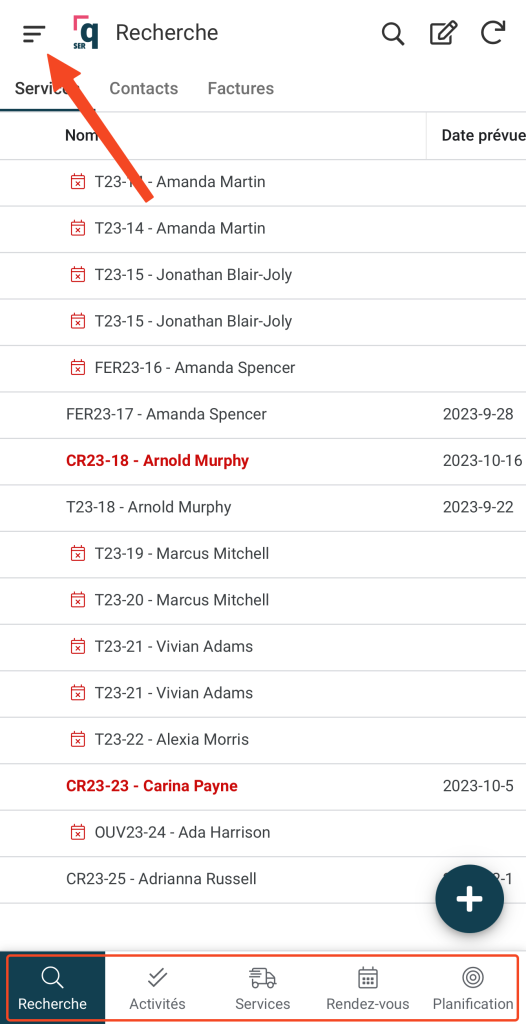
Task: Open Services truck icon in bottom bar
Action: 263,990
